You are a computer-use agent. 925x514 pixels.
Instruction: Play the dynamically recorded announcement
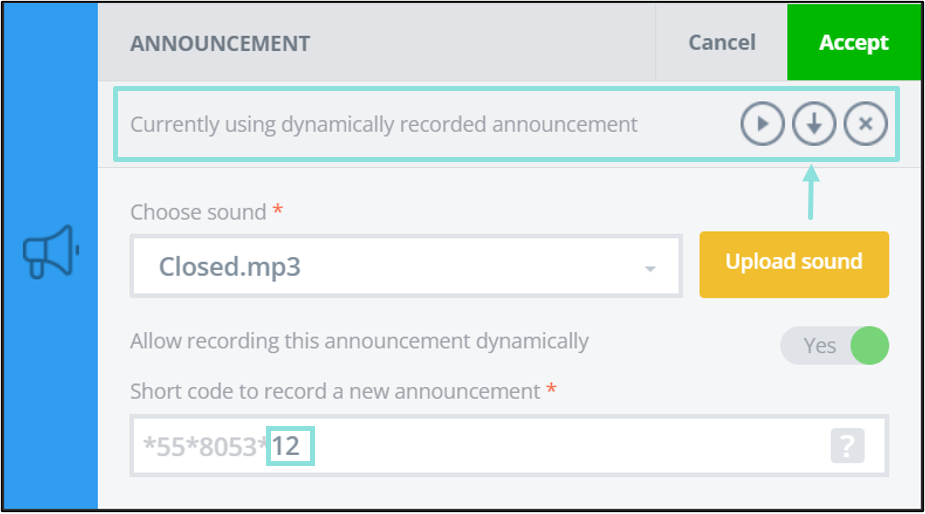(762, 124)
